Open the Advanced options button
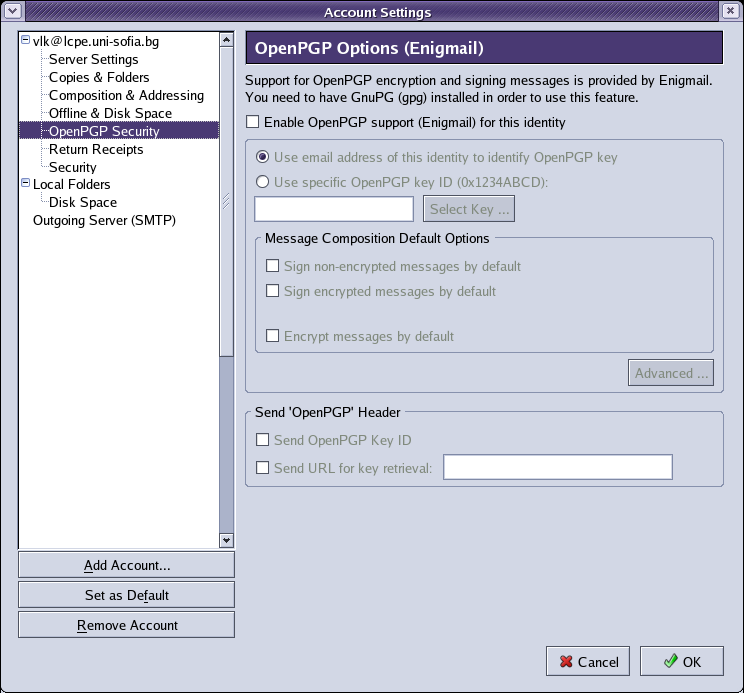 point(671,373)
